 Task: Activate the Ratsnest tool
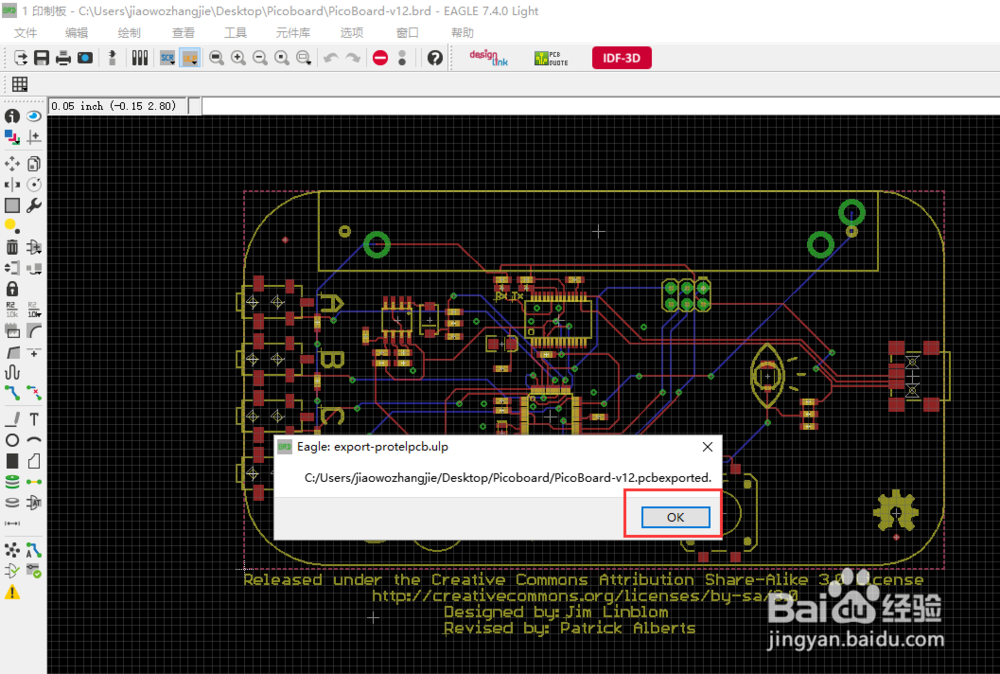12,550
